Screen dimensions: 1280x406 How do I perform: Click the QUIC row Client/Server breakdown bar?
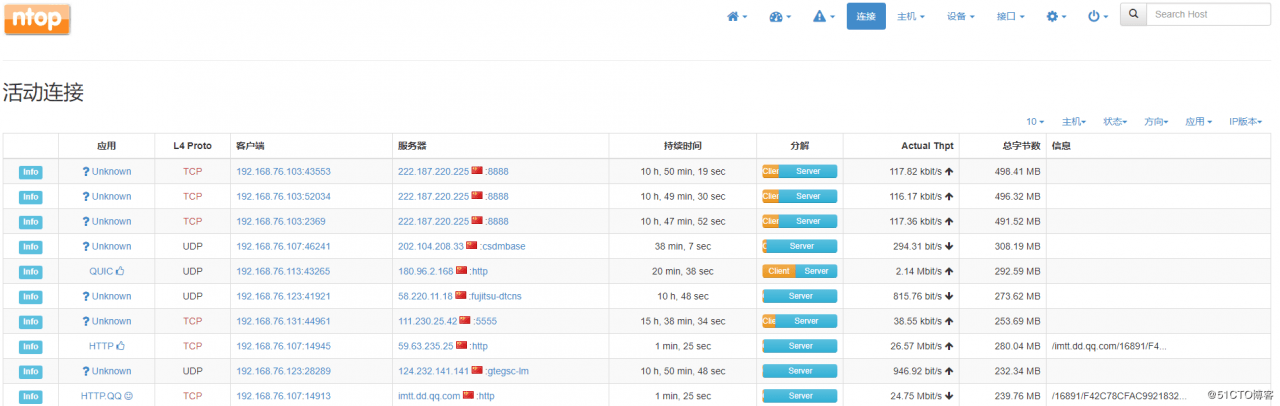(799, 271)
